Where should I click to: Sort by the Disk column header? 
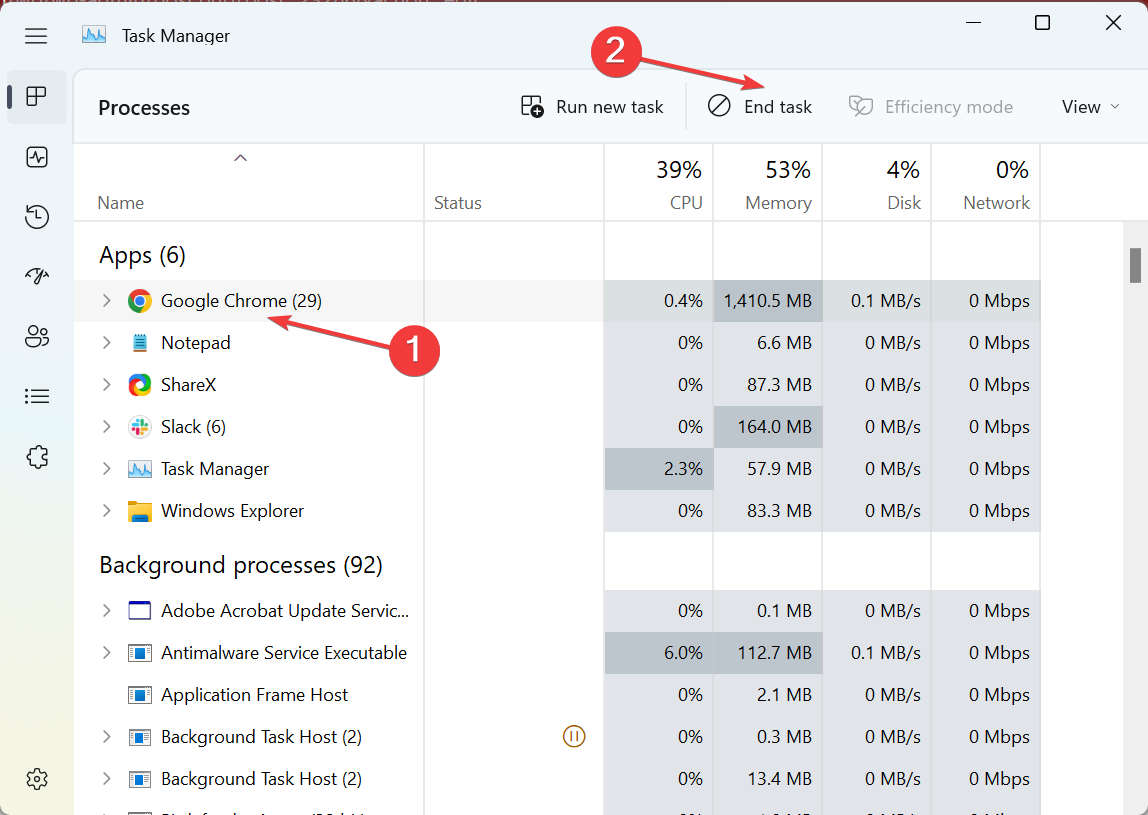point(876,183)
